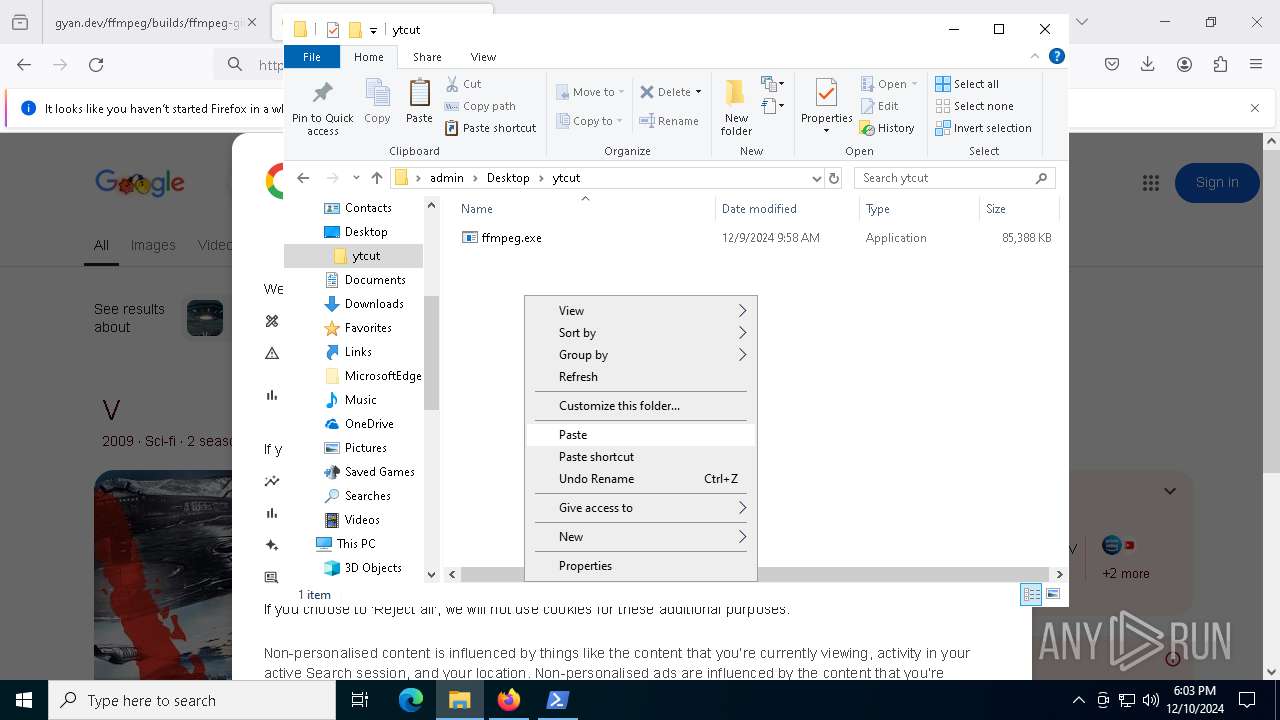Open the Properties ribbon icon

point(826,107)
